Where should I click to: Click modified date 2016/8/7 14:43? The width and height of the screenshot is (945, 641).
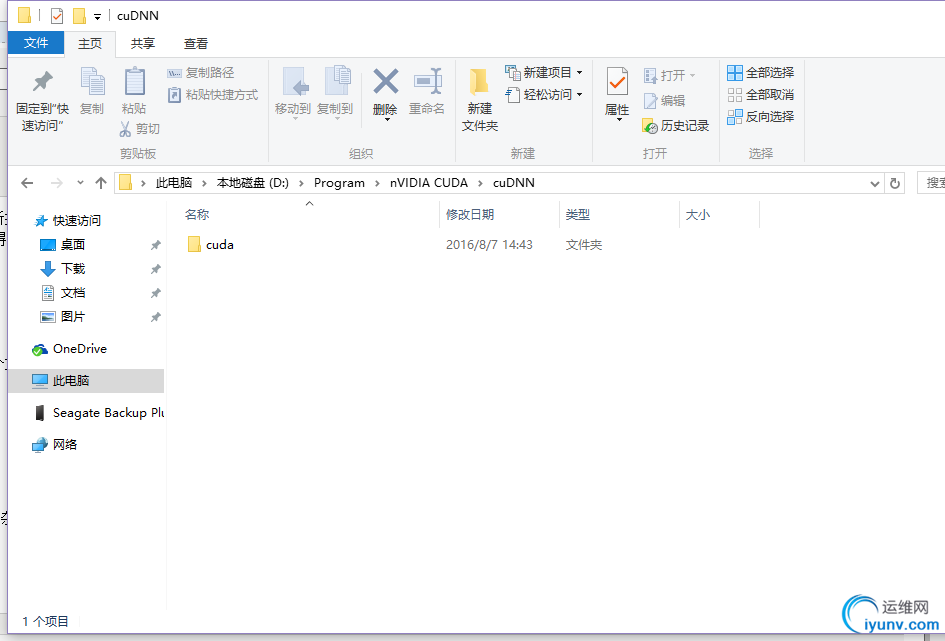coord(489,245)
